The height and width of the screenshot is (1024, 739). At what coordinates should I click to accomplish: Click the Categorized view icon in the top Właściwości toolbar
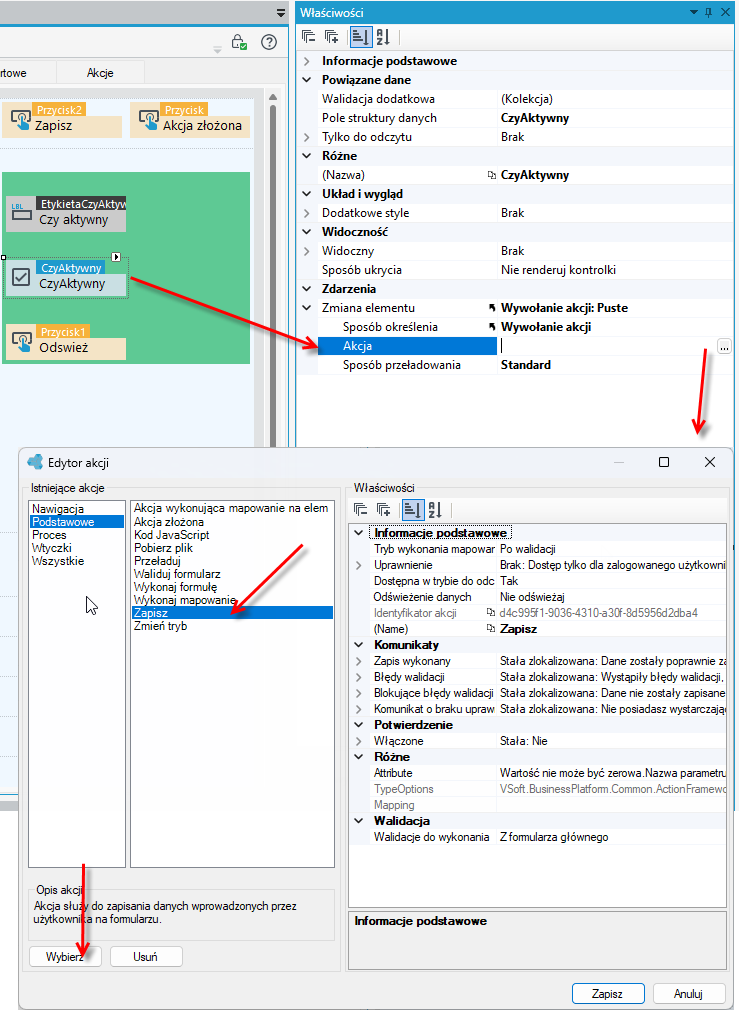coord(360,37)
